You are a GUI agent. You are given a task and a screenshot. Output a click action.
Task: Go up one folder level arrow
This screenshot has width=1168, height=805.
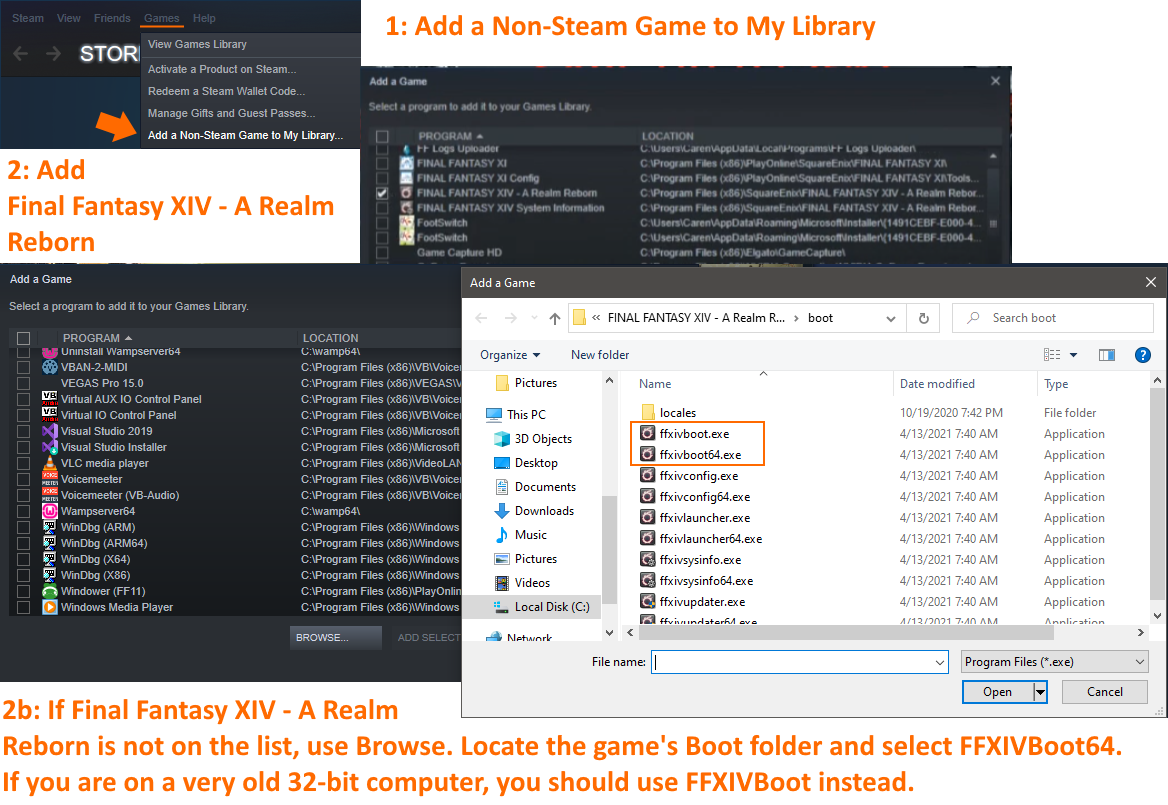(x=554, y=319)
